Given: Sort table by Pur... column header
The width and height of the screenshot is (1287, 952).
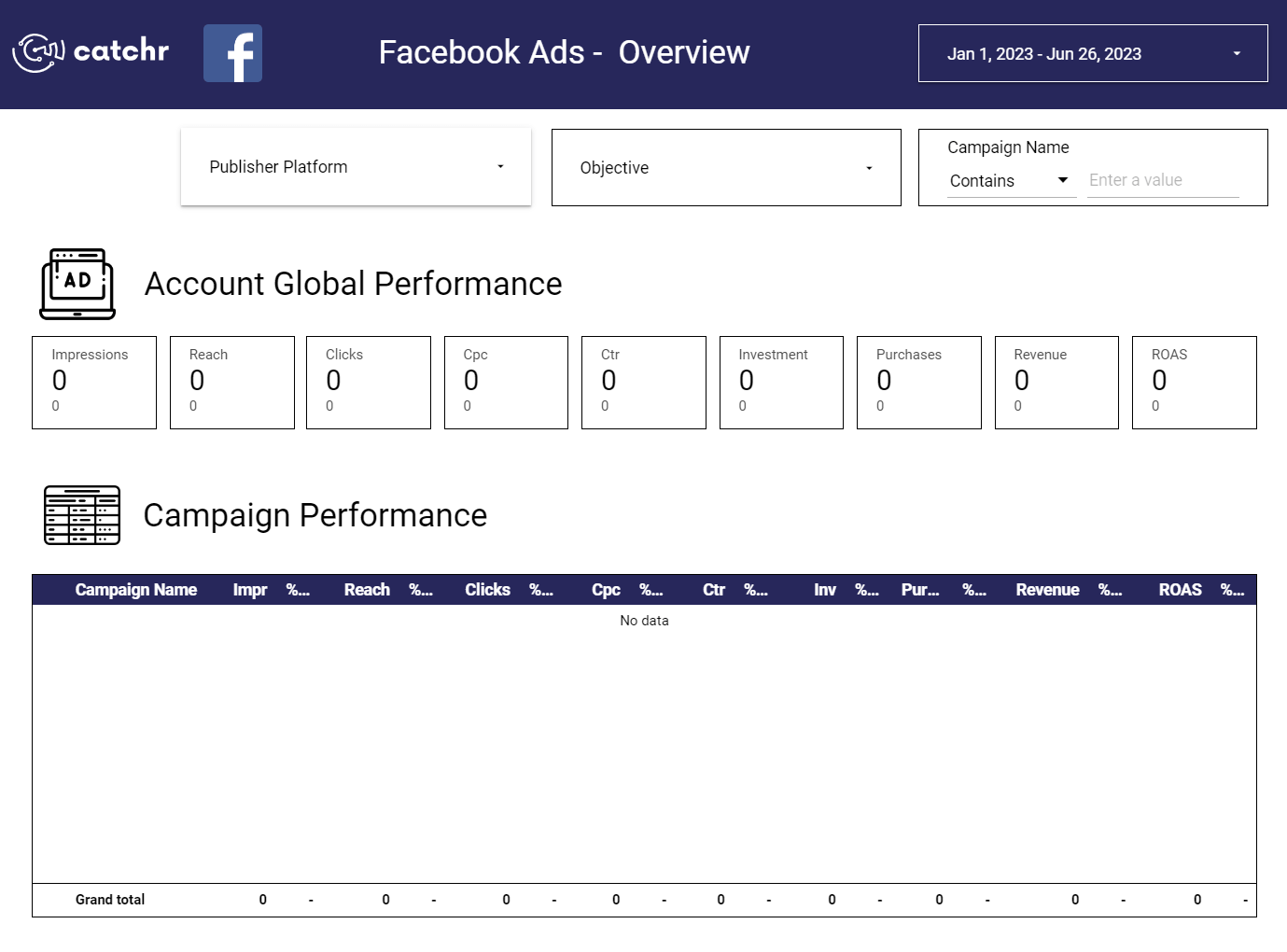Looking at the screenshot, I should point(920,590).
